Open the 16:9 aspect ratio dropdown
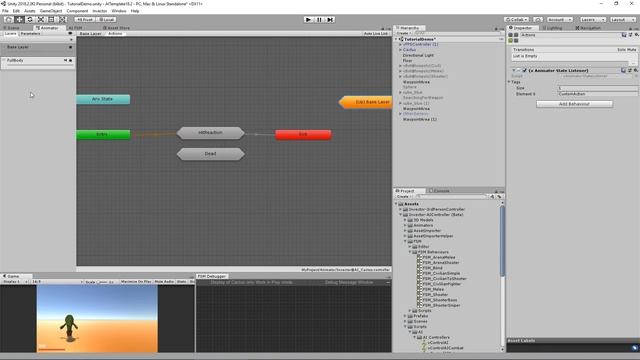Image resolution: width=640 pixels, height=360 pixels. (x=57, y=282)
